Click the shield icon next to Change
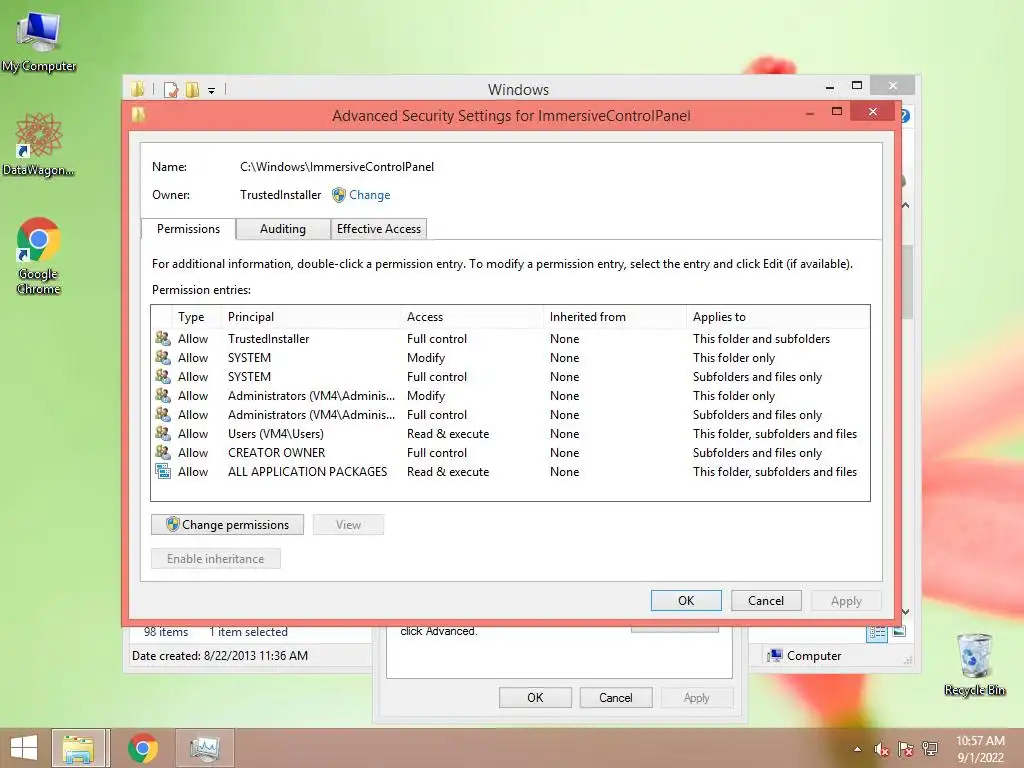 click(x=338, y=195)
